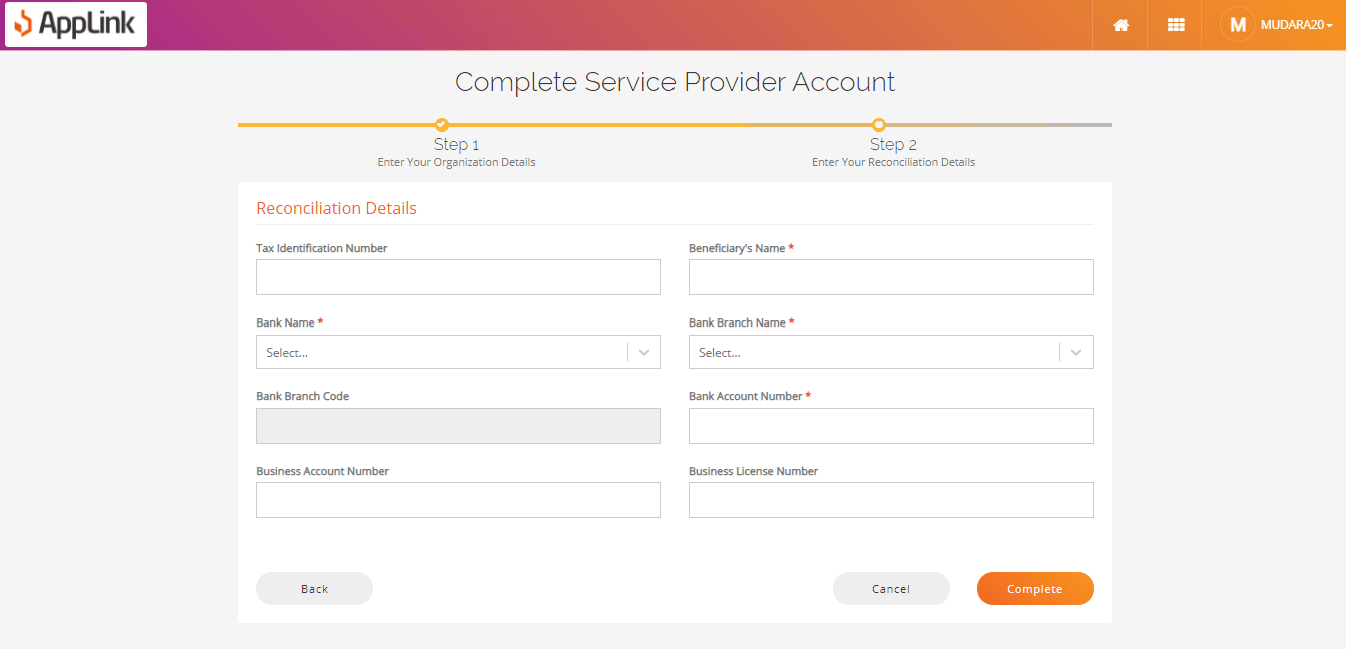
Task: Expand the Bank Branch Name dropdown
Action: (x=891, y=352)
